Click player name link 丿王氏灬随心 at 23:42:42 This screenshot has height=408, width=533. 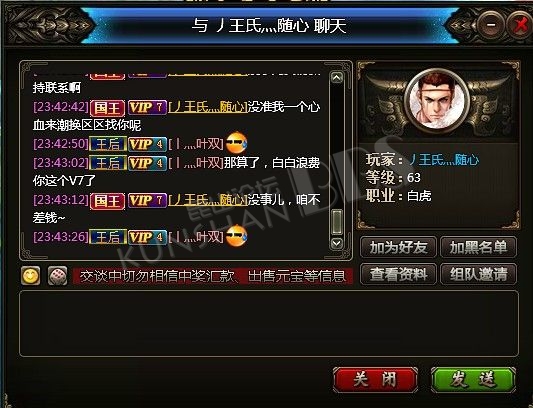[x=208, y=107]
